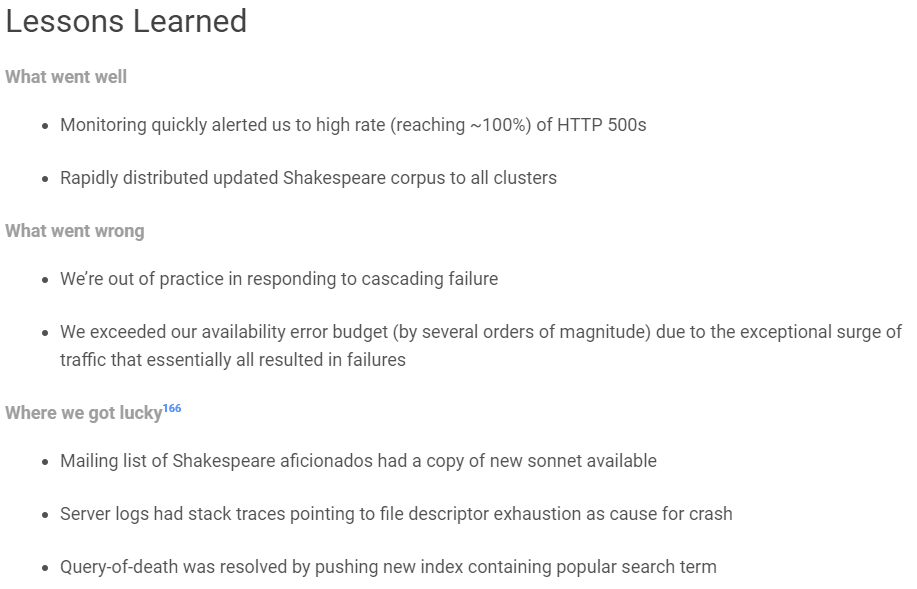The height and width of the screenshot is (589, 917).
Task: Click the bullet dot before Rapidly distributed
Action: click(x=46, y=180)
